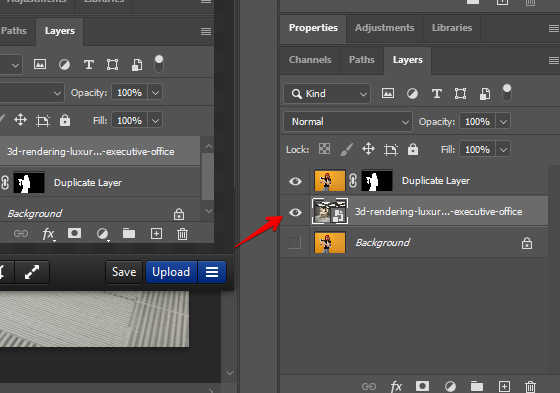The height and width of the screenshot is (393, 560).
Task: Filter smart objects in right Layers panel
Action: (x=485, y=94)
